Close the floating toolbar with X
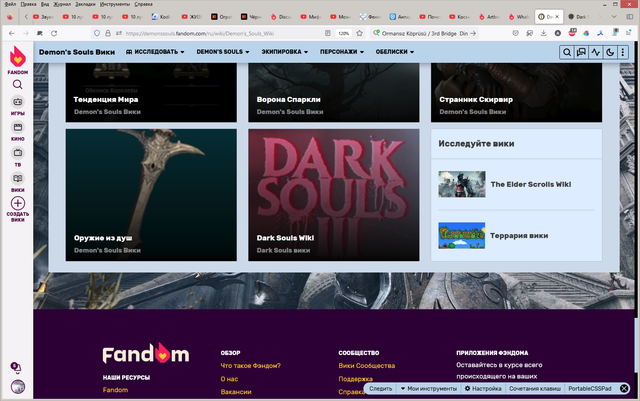The width and height of the screenshot is (640, 401). click(624, 388)
